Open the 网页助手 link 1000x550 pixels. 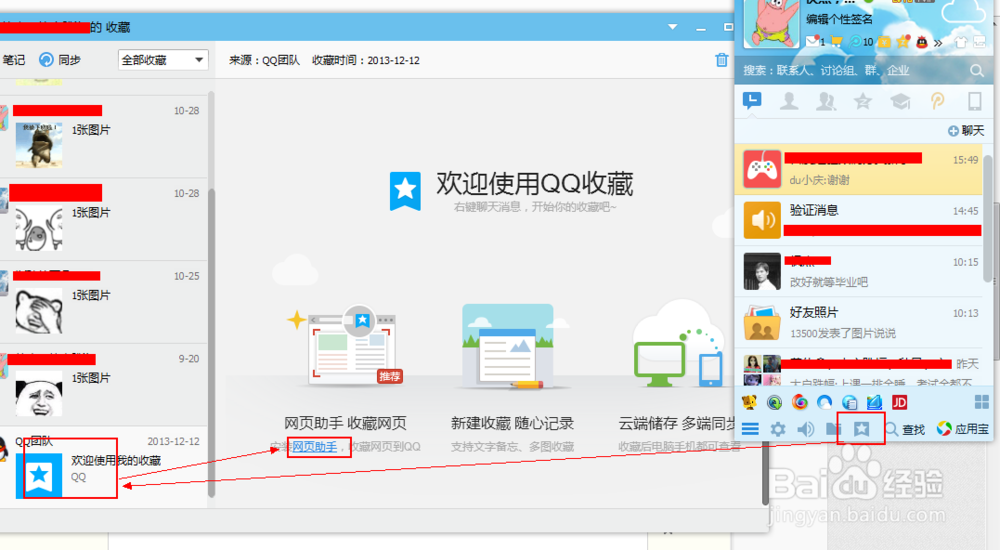click(x=314, y=447)
